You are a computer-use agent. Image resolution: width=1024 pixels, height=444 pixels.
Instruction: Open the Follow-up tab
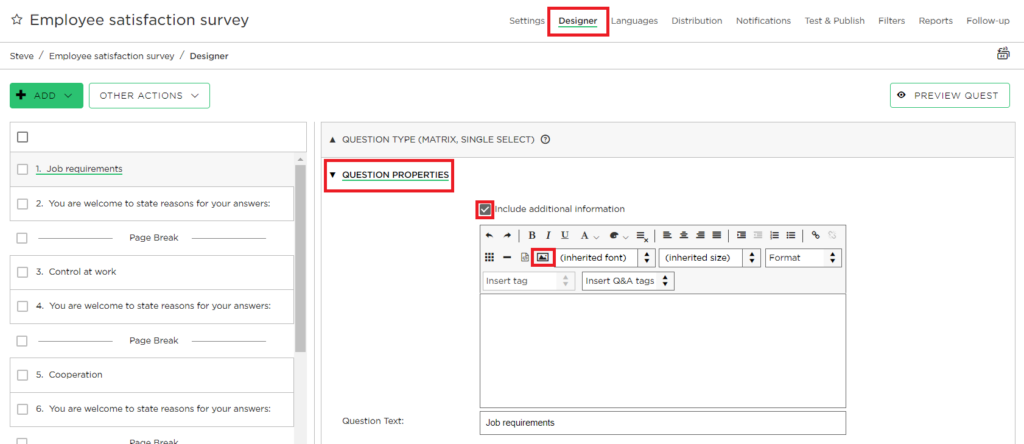click(x=988, y=21)
